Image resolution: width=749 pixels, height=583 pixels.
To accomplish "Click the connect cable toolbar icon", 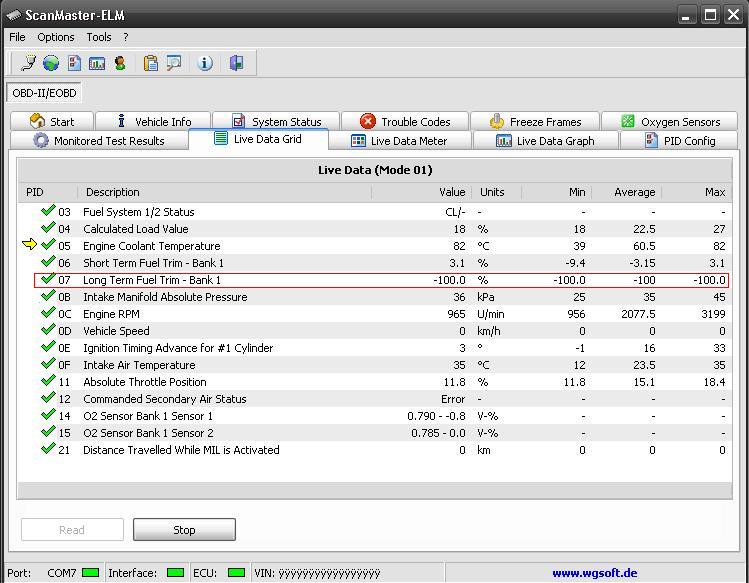I will [29, 63].
